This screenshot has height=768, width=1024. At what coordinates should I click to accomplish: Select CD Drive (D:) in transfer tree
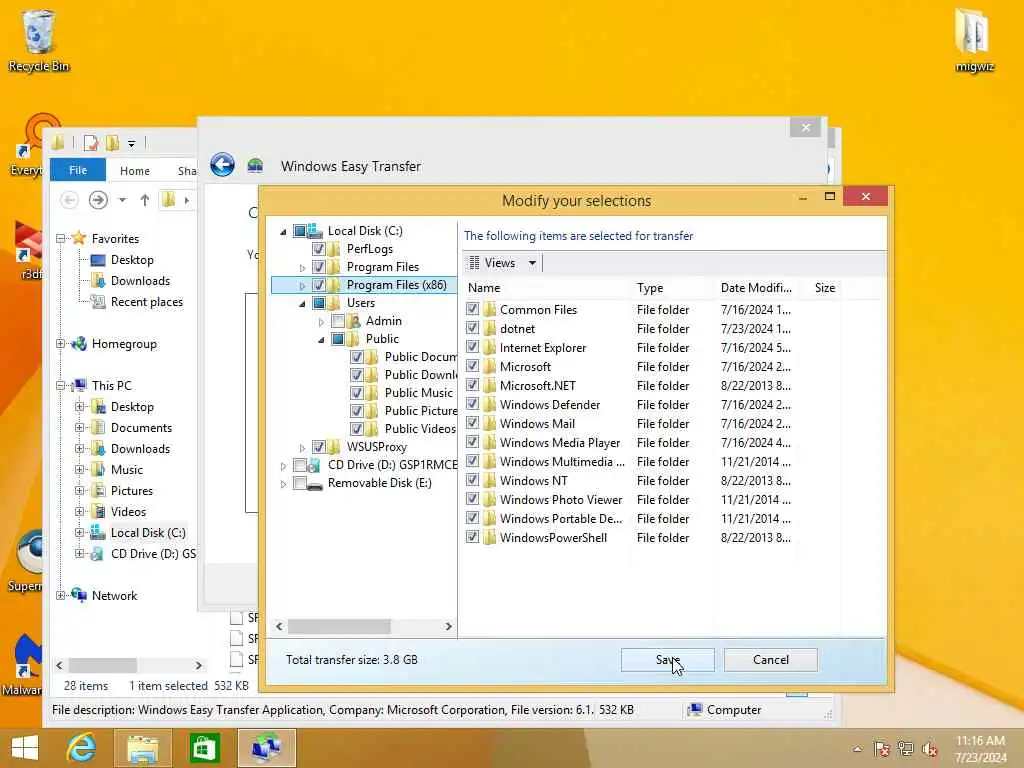392,464
